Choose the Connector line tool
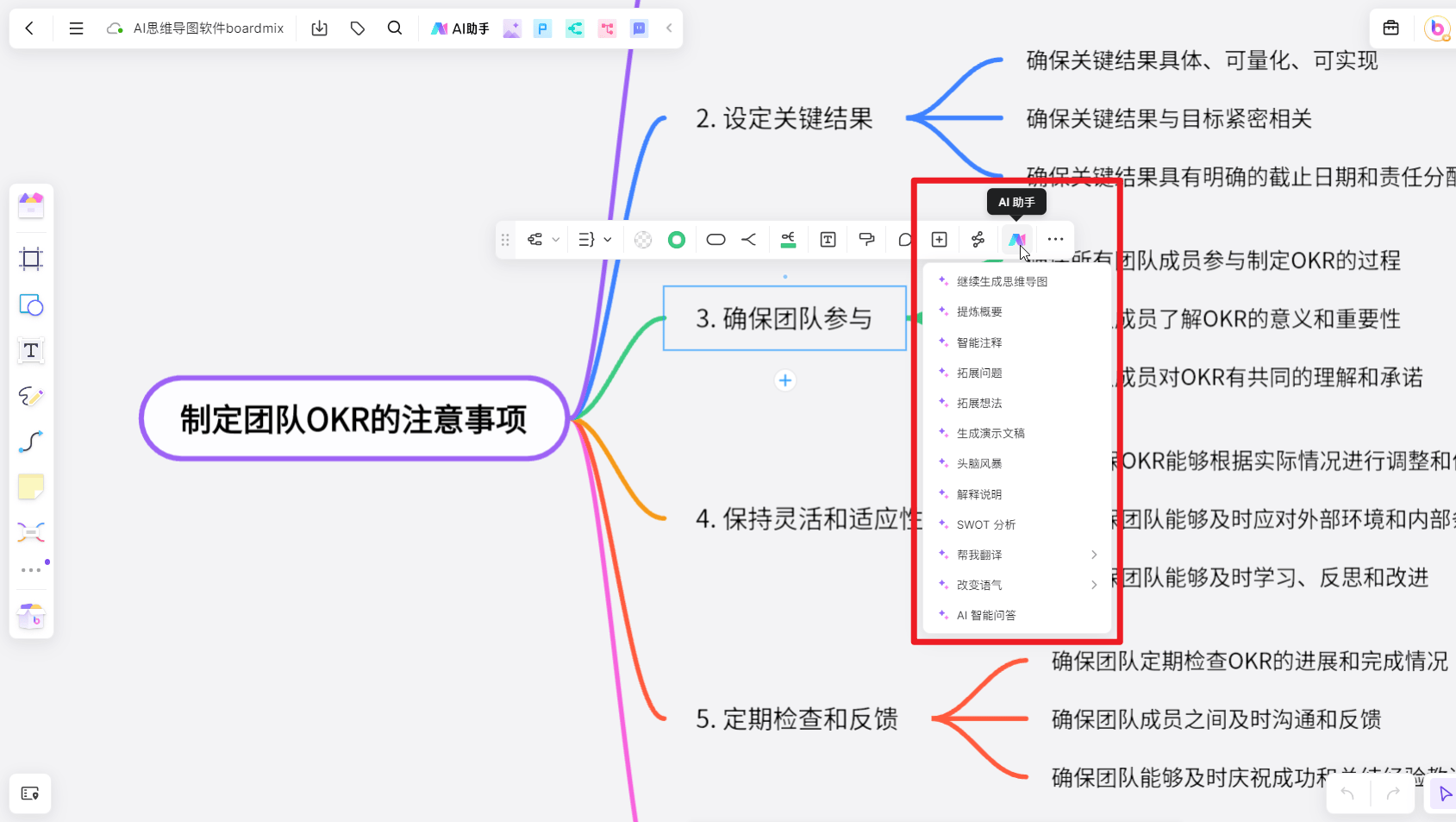The image size is (1456, 822). (x=31, y=442)
